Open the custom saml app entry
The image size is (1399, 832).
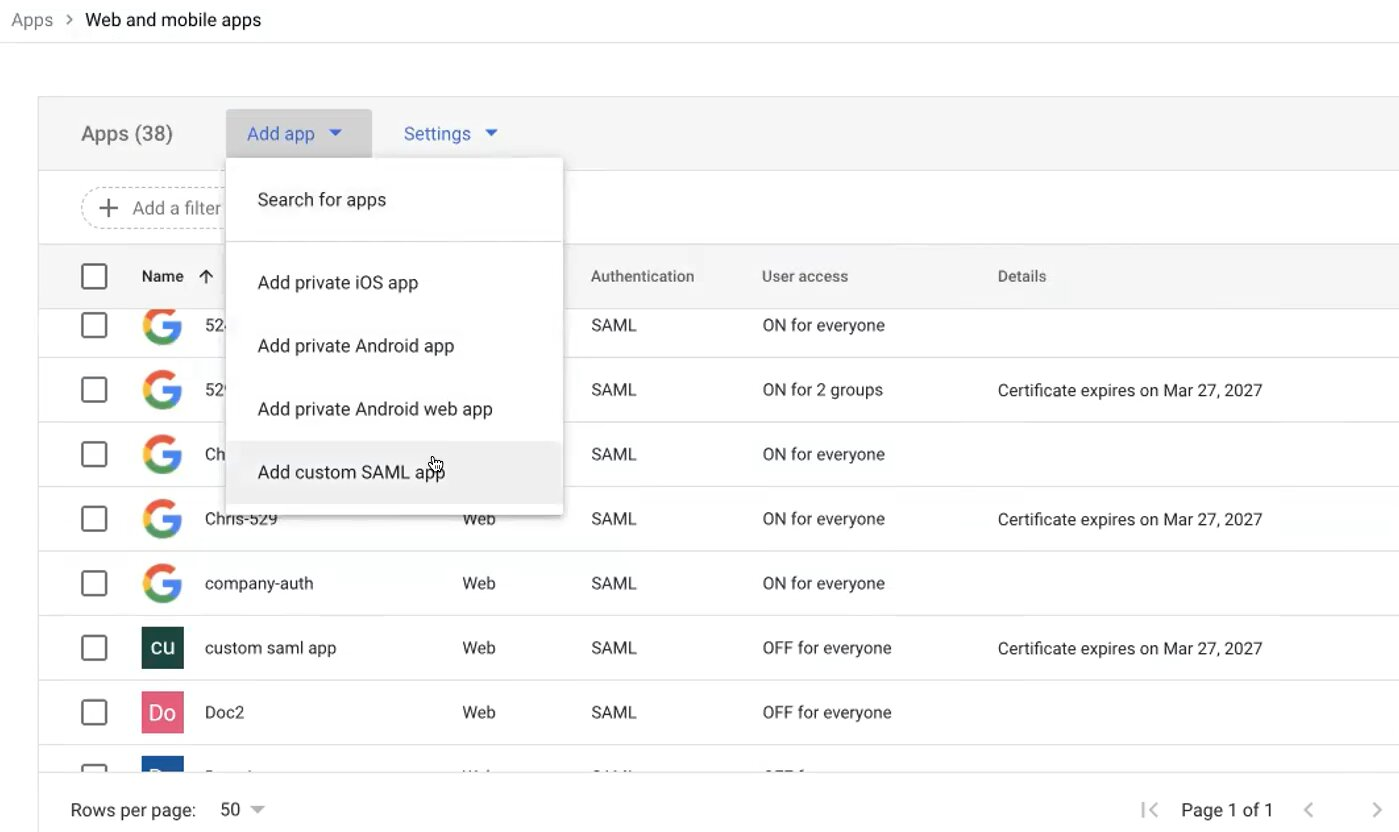coord(270,648)
